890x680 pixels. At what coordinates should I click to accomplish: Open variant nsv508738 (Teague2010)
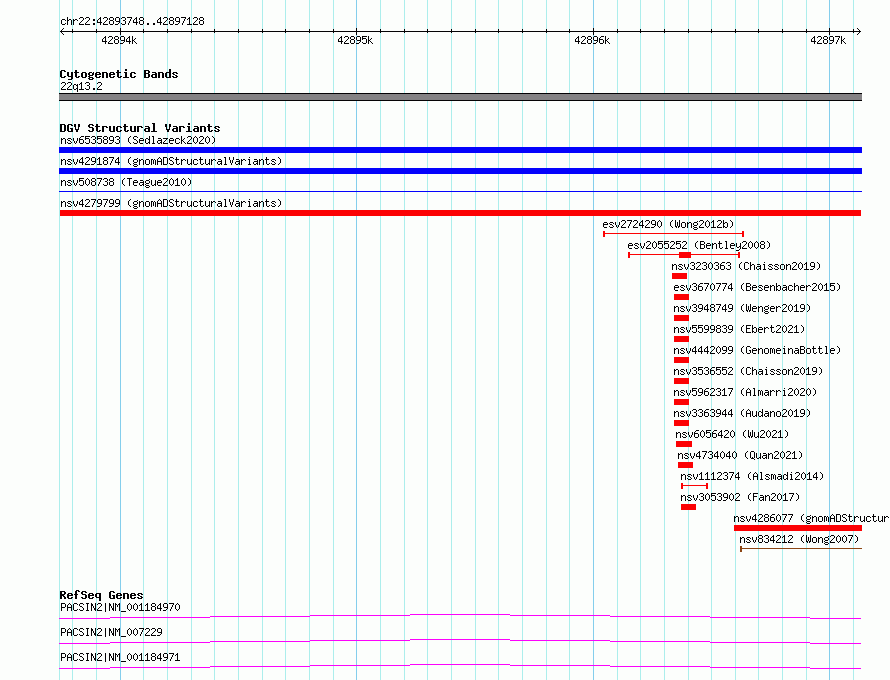(x=126, y=182)
